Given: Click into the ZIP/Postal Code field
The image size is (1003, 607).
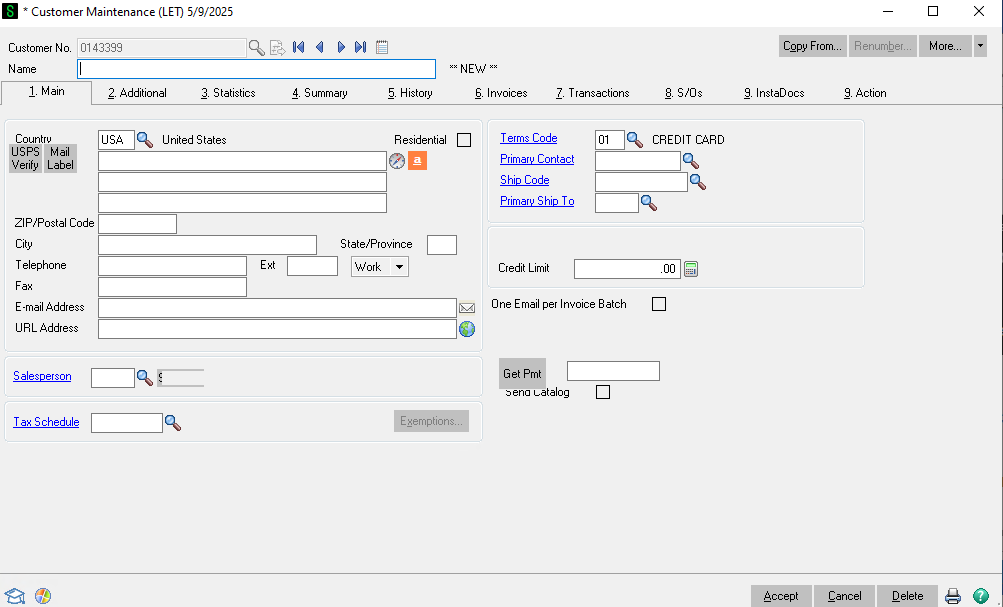Looking at the screenshot, I should (x=137, y=223).
